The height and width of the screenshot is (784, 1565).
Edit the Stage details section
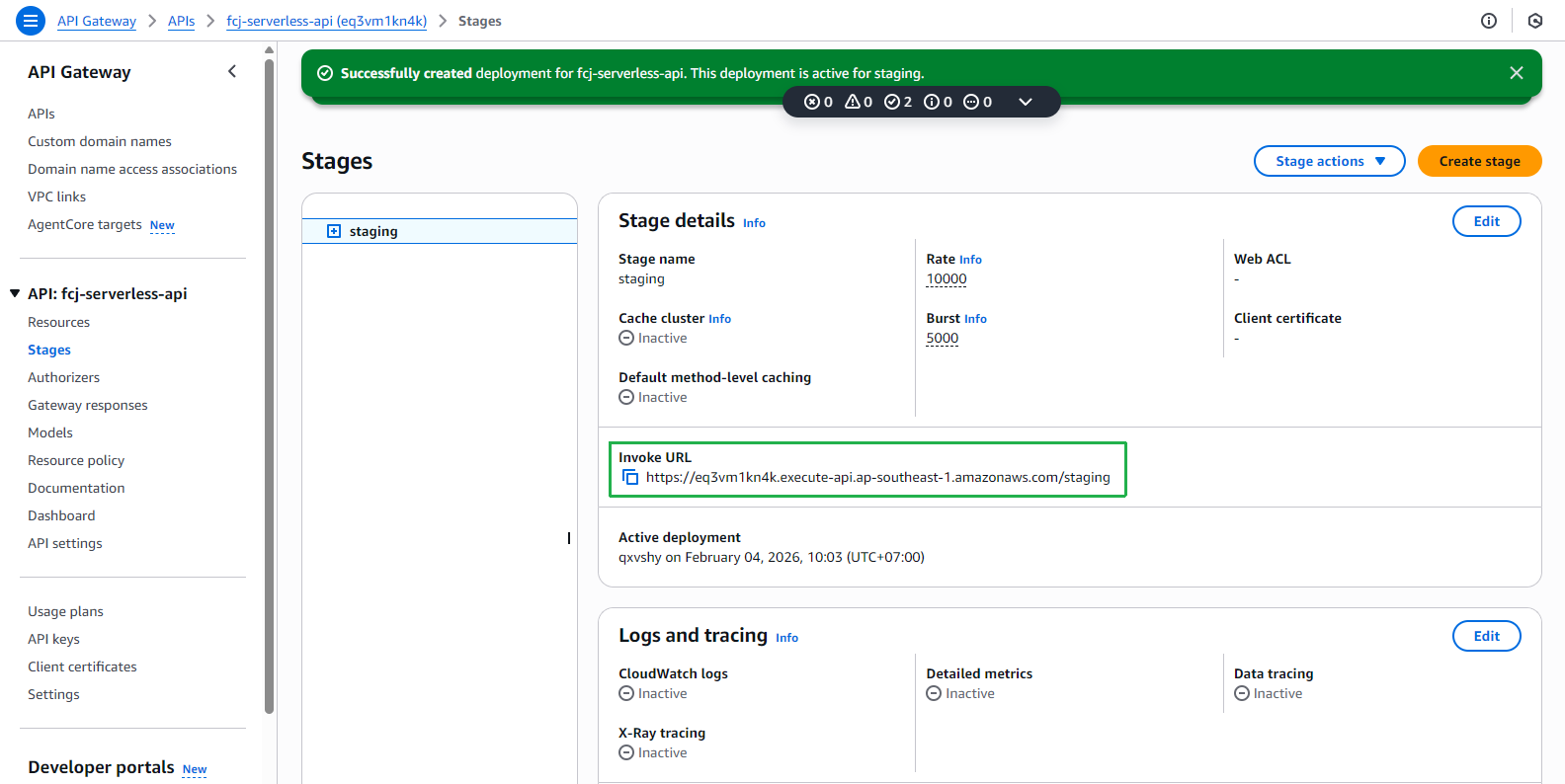pyautogui.click(x=1487, y=221)
